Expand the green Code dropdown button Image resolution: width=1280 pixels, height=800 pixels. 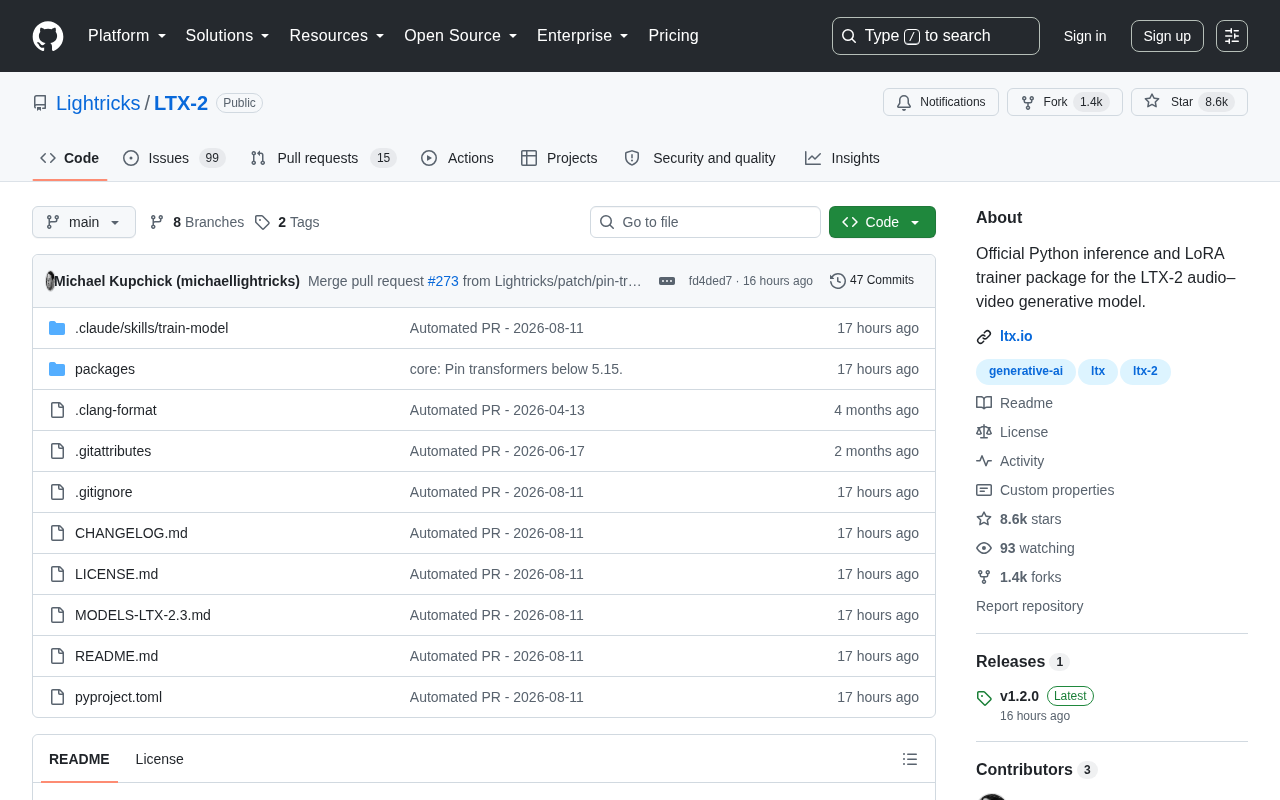(x=882, y=222)
